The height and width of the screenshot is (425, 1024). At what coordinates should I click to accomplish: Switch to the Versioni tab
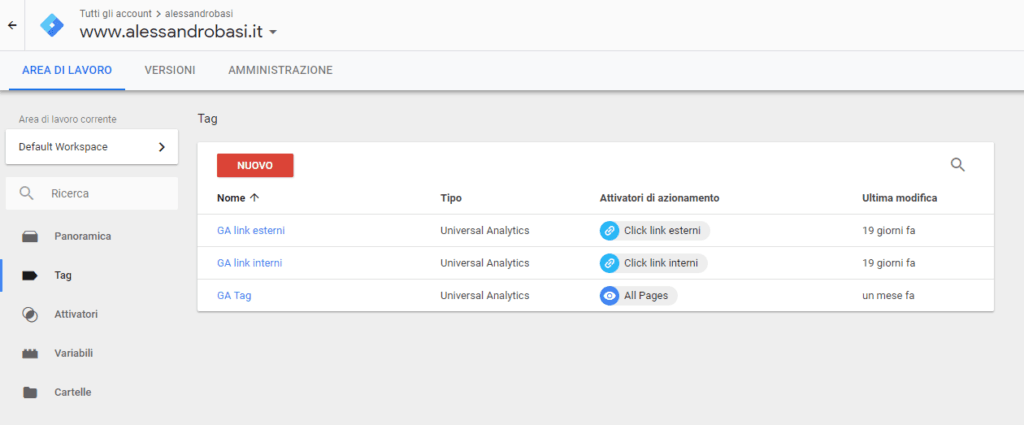coord(170,70)
